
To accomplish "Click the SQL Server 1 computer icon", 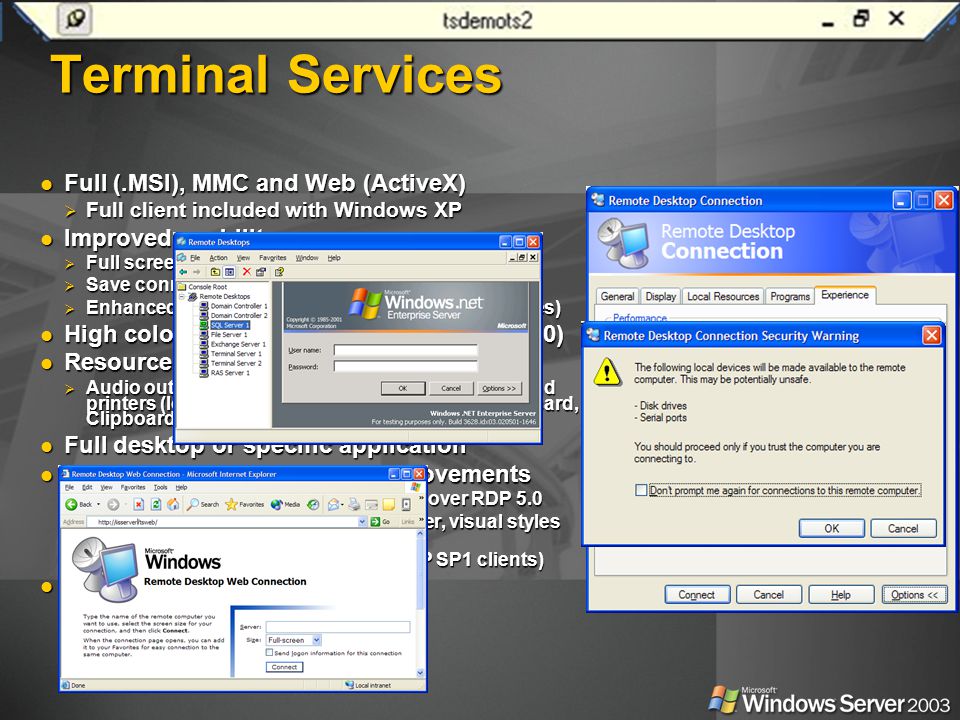I will (203, 325).
